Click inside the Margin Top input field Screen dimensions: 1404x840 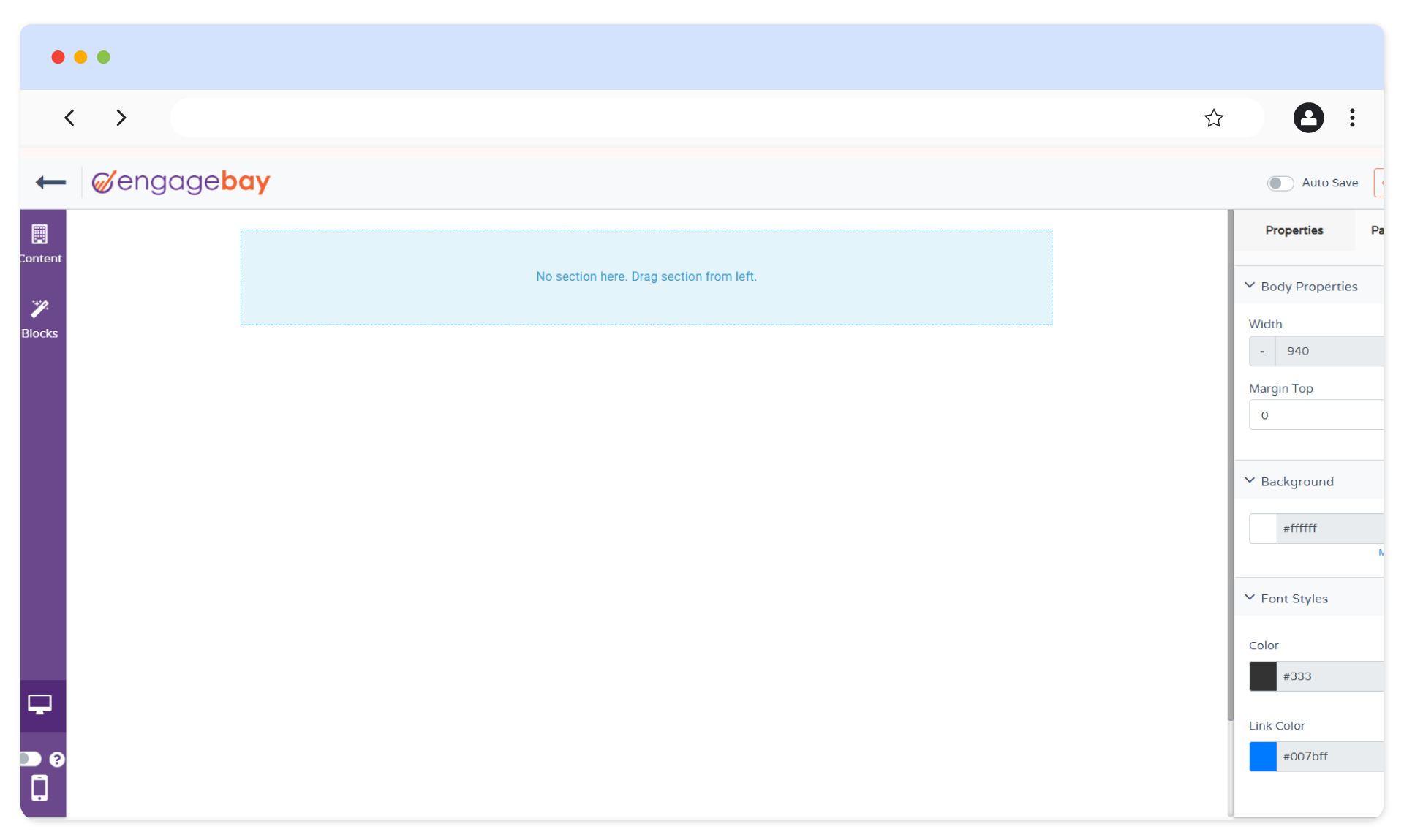pos(1316,415)
